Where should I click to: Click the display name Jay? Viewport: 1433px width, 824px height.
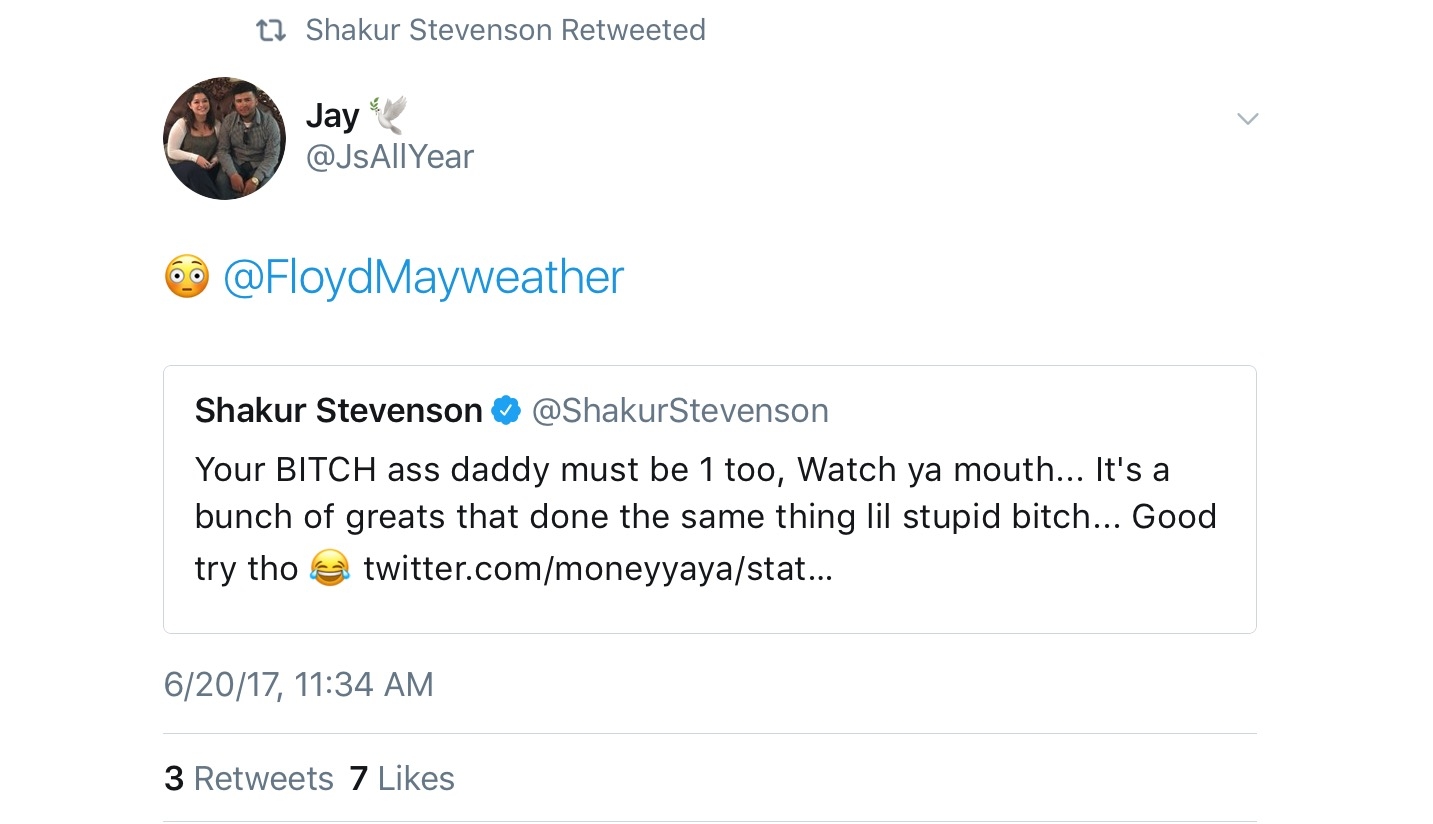332,116
